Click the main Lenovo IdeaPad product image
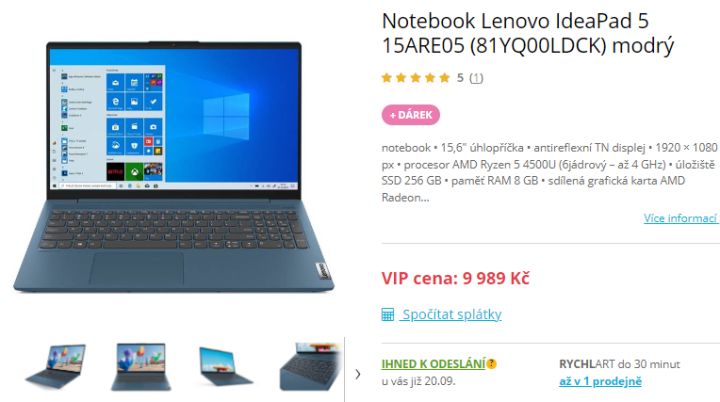 tap(174, 166)
